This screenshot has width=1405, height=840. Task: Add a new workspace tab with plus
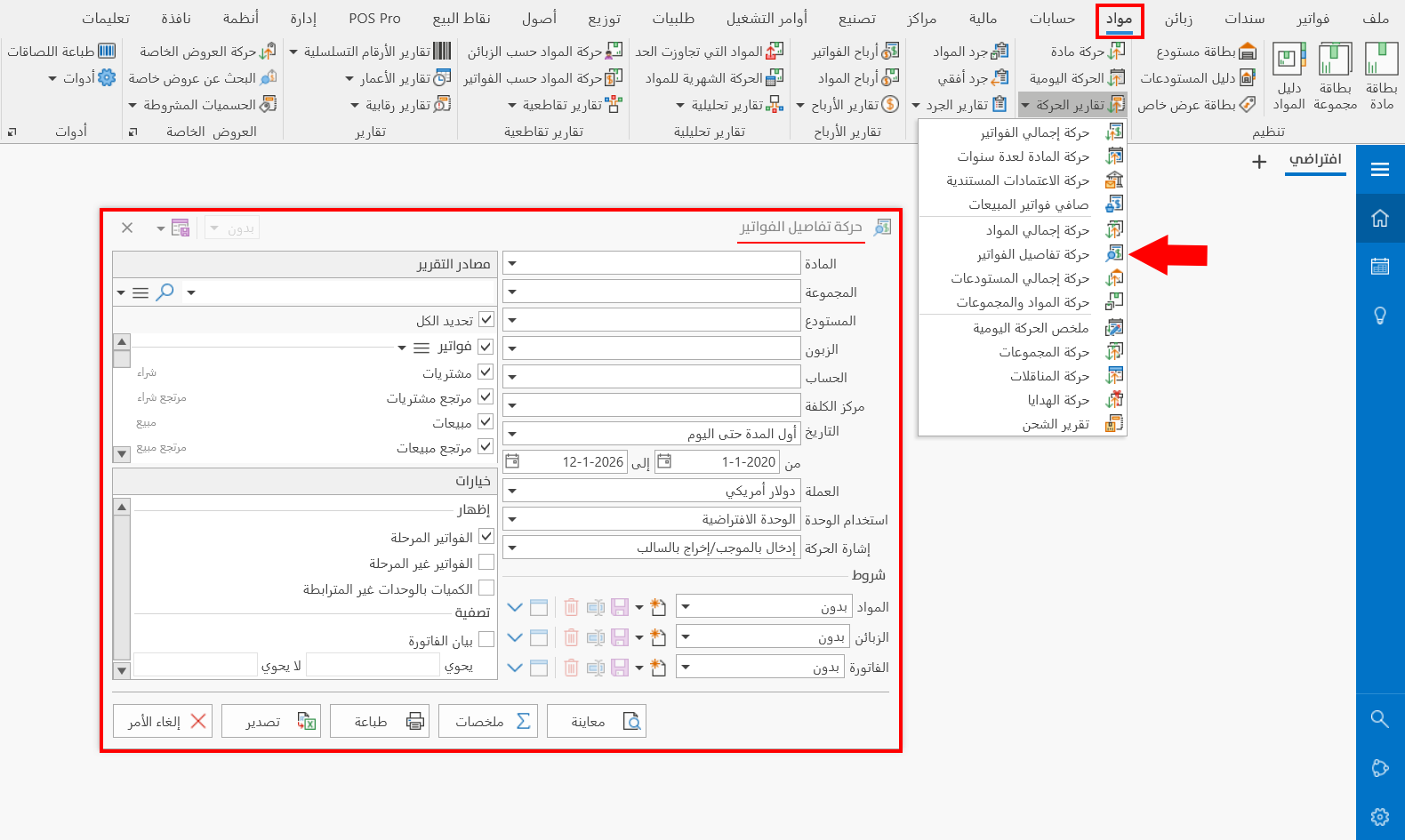click(1259, 162)
